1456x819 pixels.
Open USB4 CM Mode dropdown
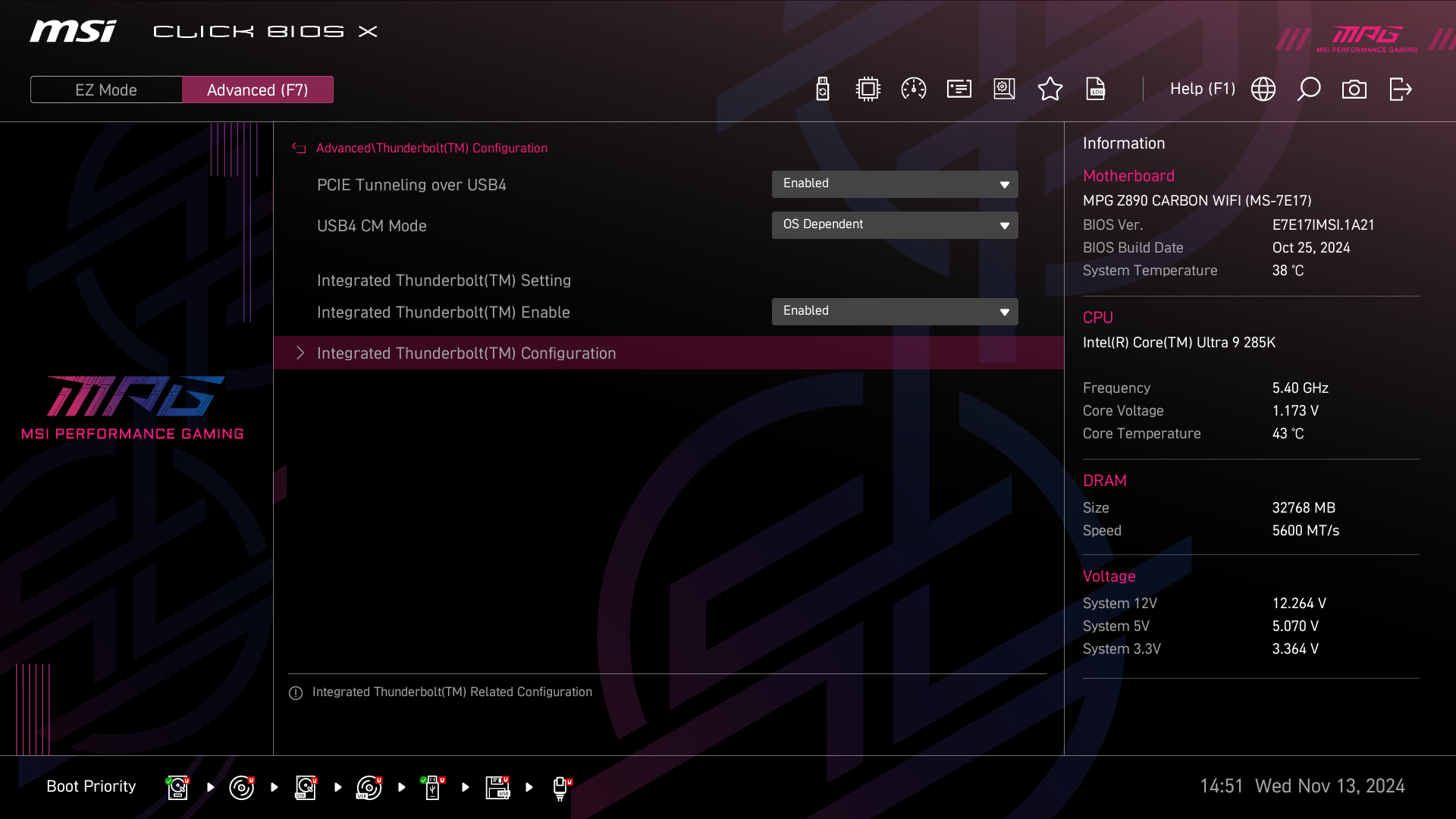[894, 225]
